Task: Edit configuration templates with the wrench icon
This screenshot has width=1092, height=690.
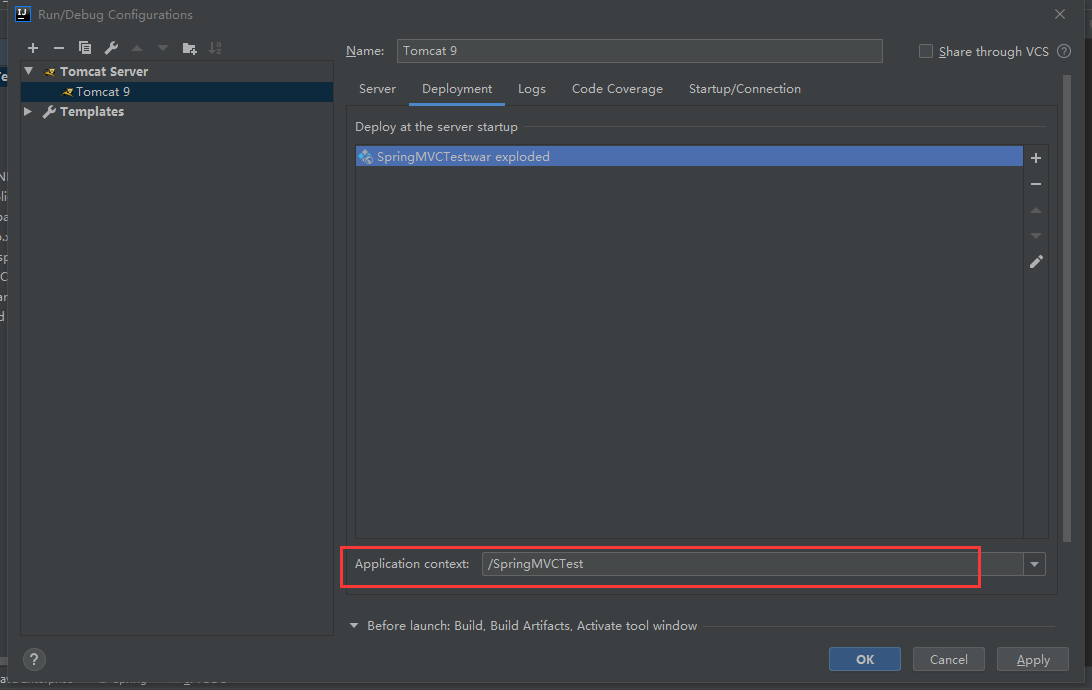Action: click(x=111, y=47)
